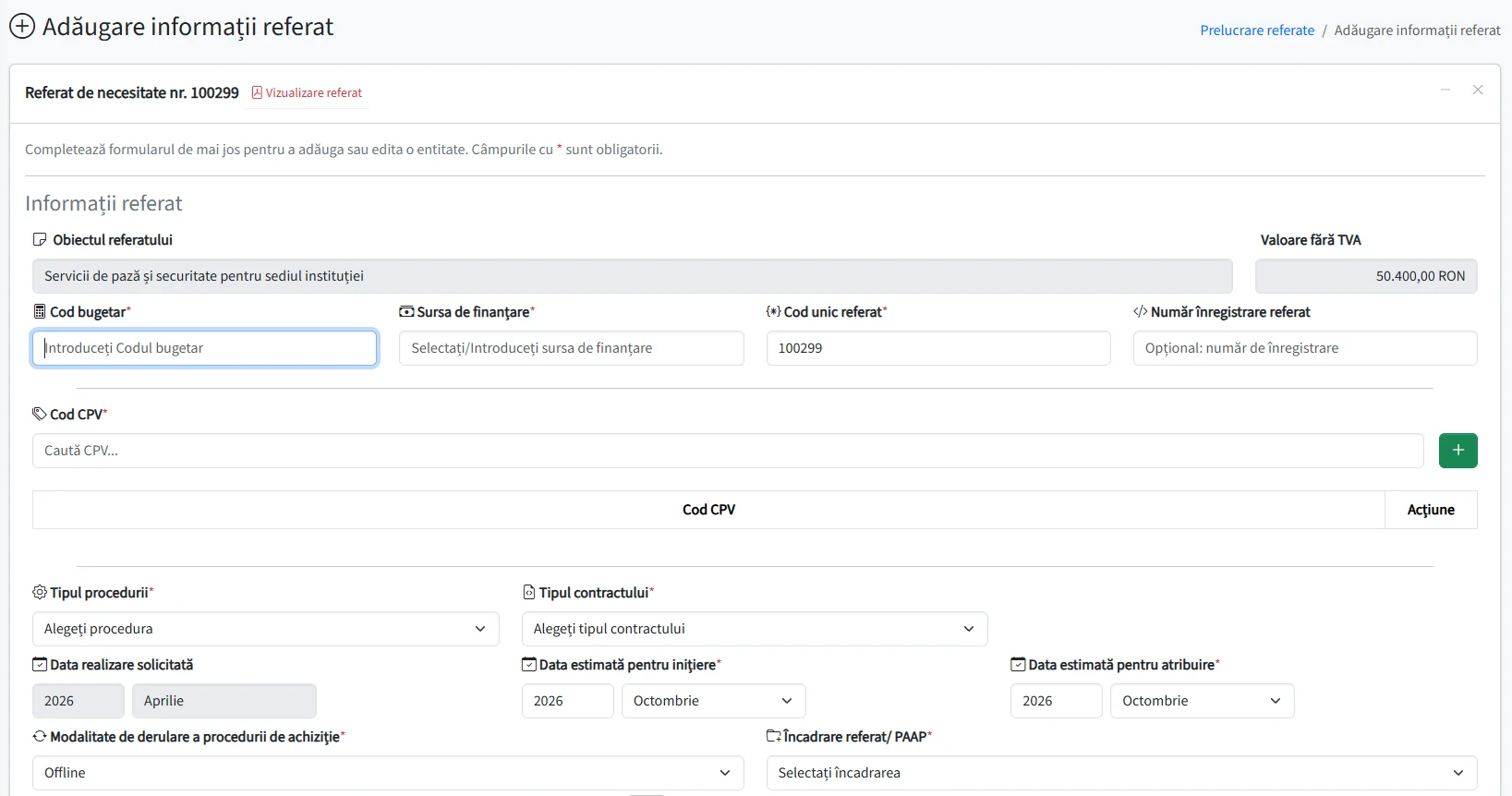Click the note icon beside Obiectul referatului

[40, 240]
